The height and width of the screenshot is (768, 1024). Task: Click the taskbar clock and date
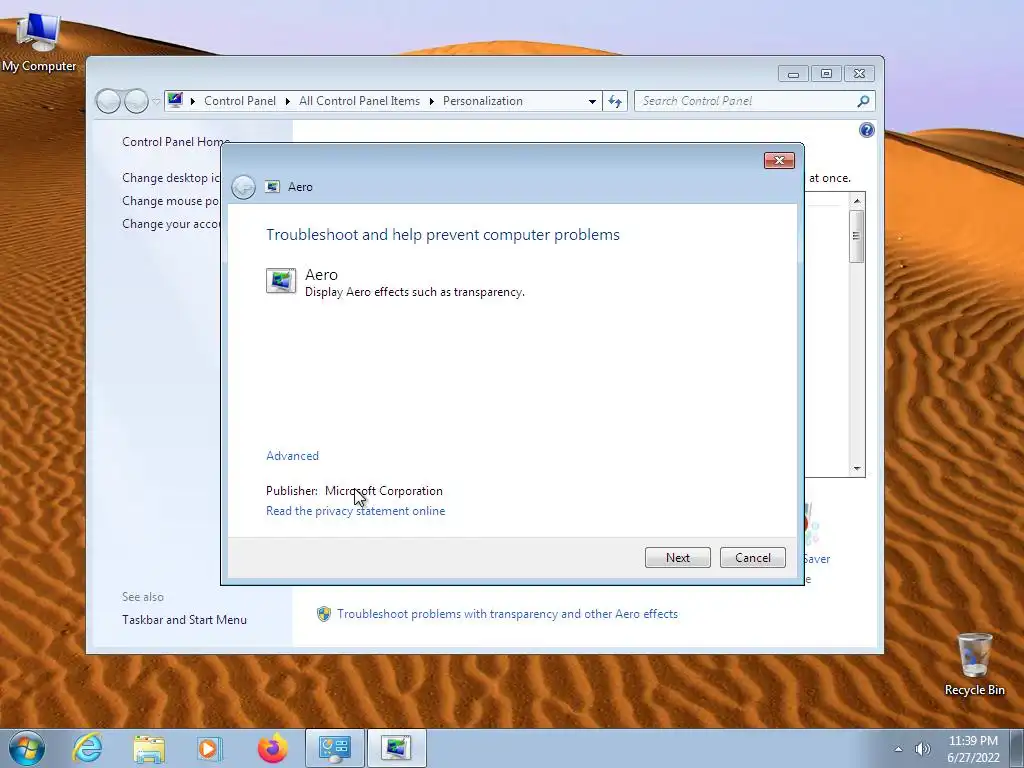click(973, 749)
